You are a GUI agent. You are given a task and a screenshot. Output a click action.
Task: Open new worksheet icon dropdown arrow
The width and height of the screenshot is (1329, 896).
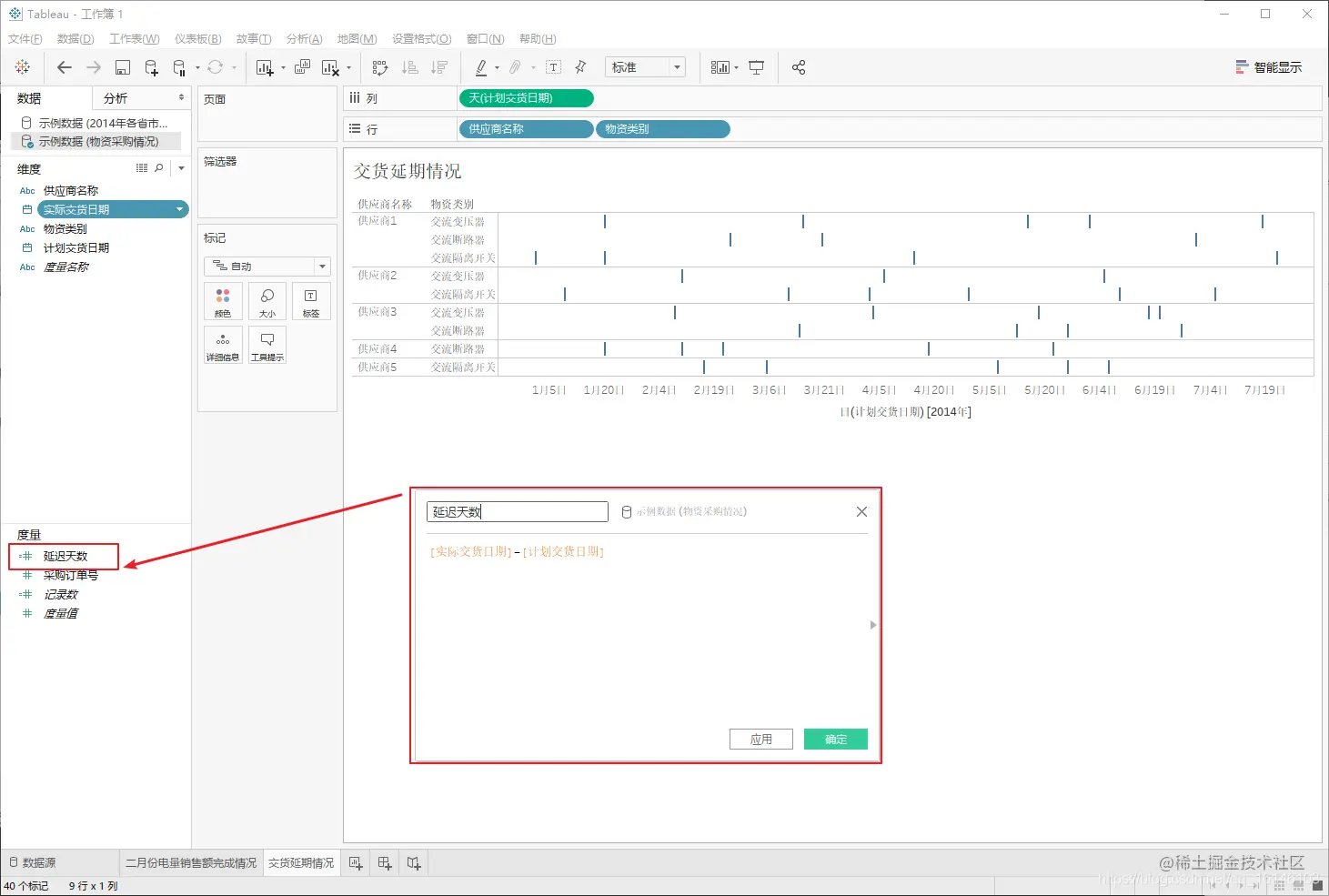[283, 67]
